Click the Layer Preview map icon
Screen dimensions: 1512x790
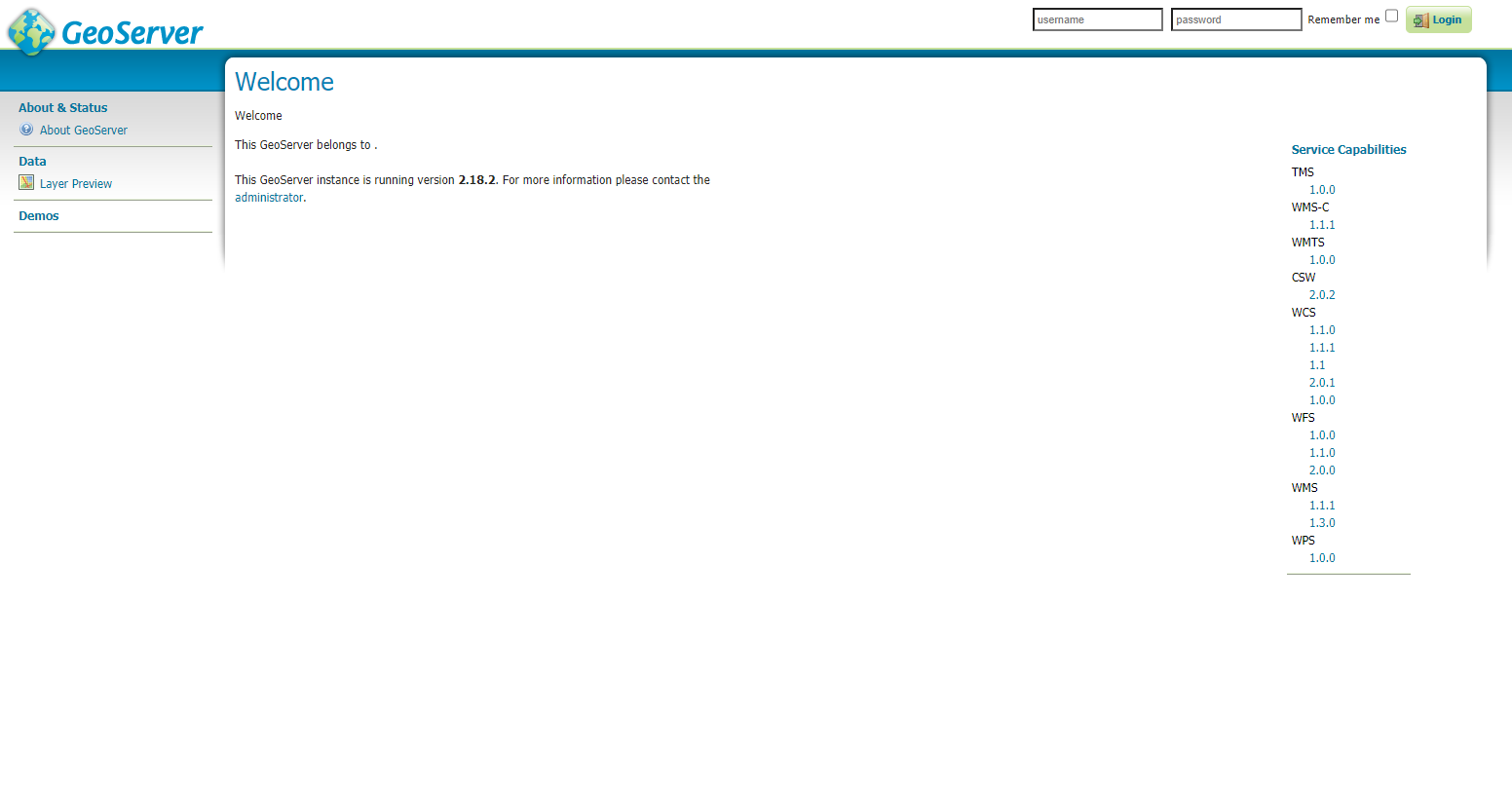pos(26,183)
